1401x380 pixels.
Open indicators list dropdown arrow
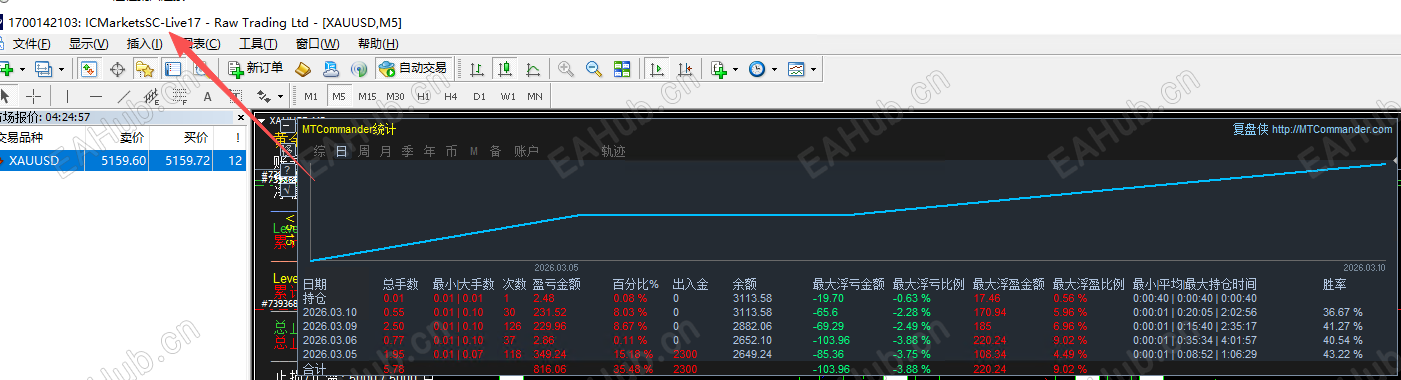tap(735, 69)
